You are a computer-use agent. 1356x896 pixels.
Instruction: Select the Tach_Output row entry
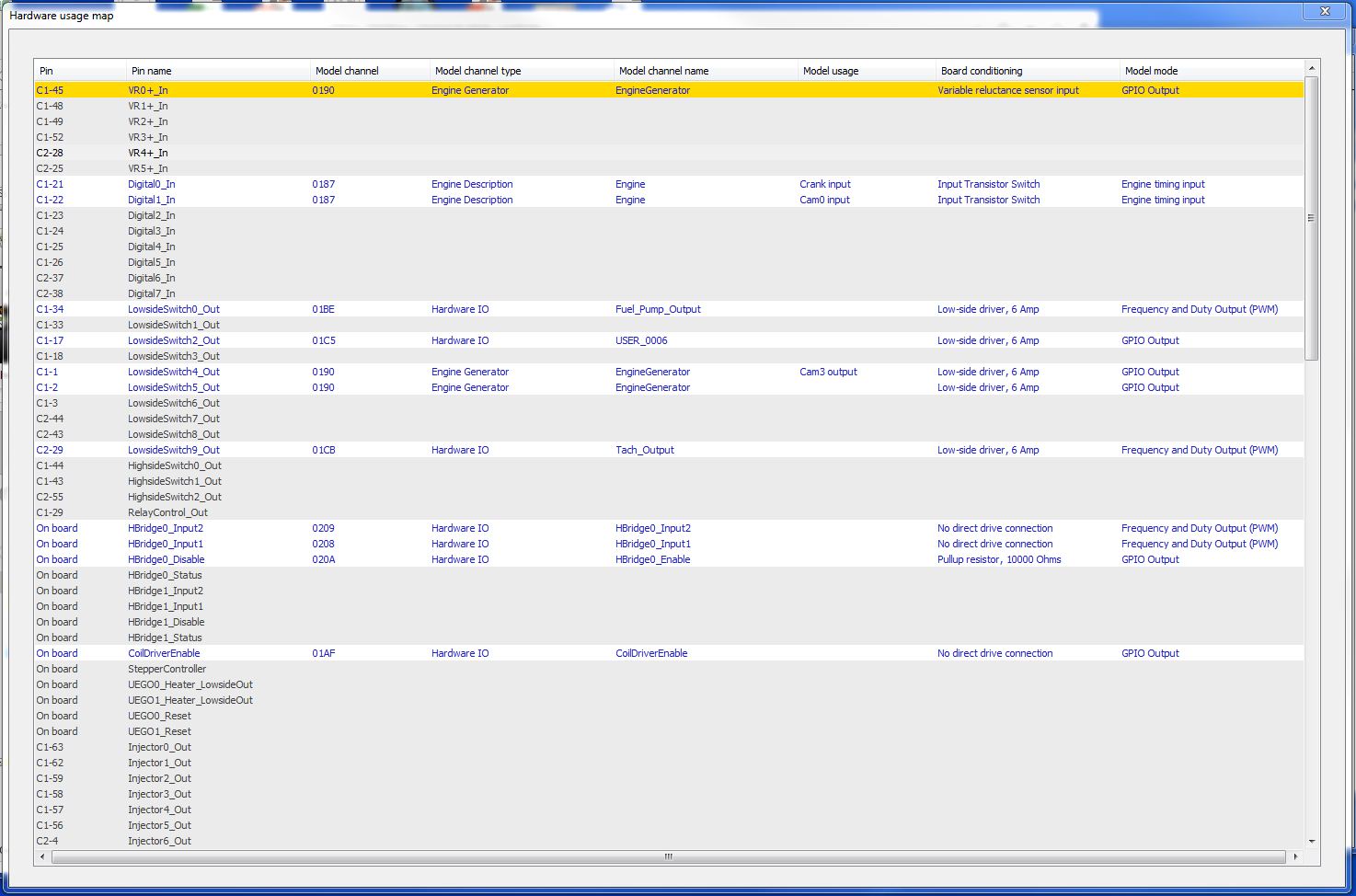[x=644, y=450]
